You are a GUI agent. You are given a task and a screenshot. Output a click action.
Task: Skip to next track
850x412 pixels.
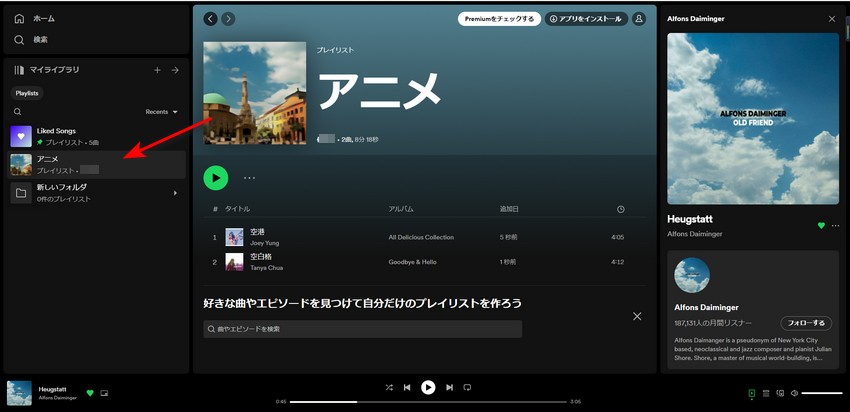coord(449,388)
